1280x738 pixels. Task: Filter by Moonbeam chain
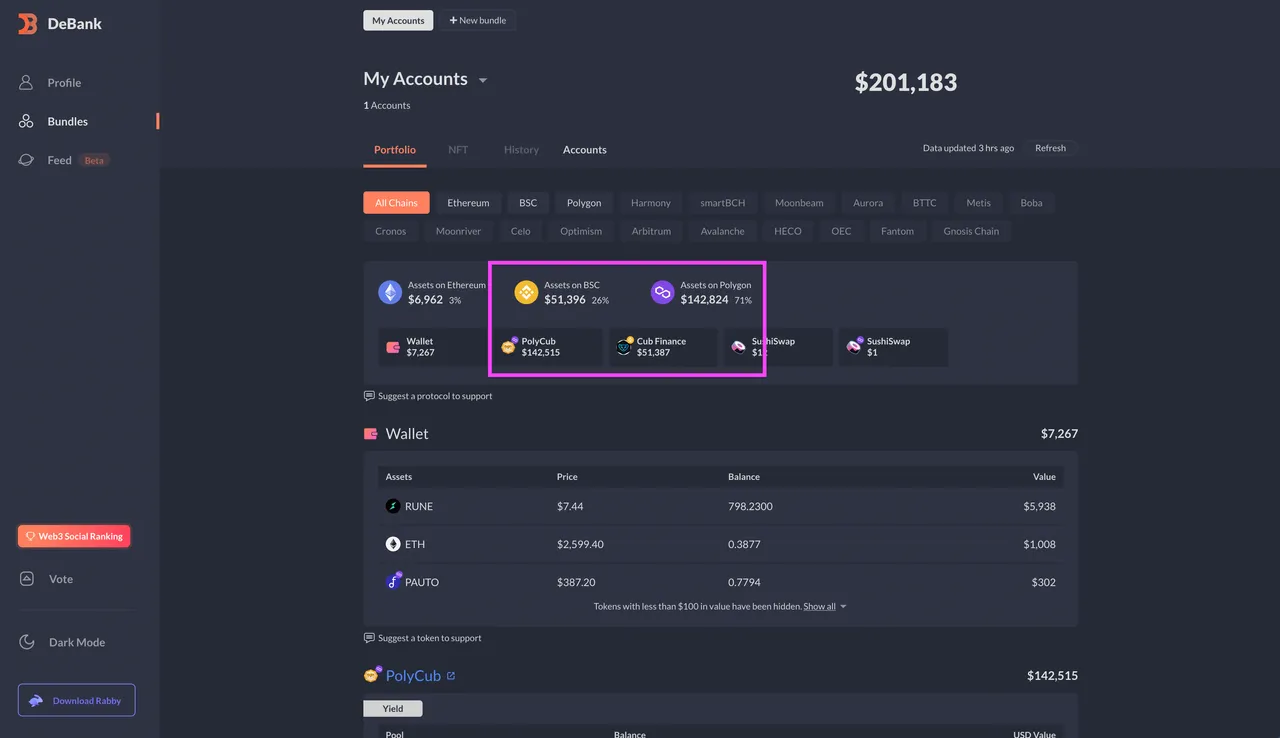(799, 203)
